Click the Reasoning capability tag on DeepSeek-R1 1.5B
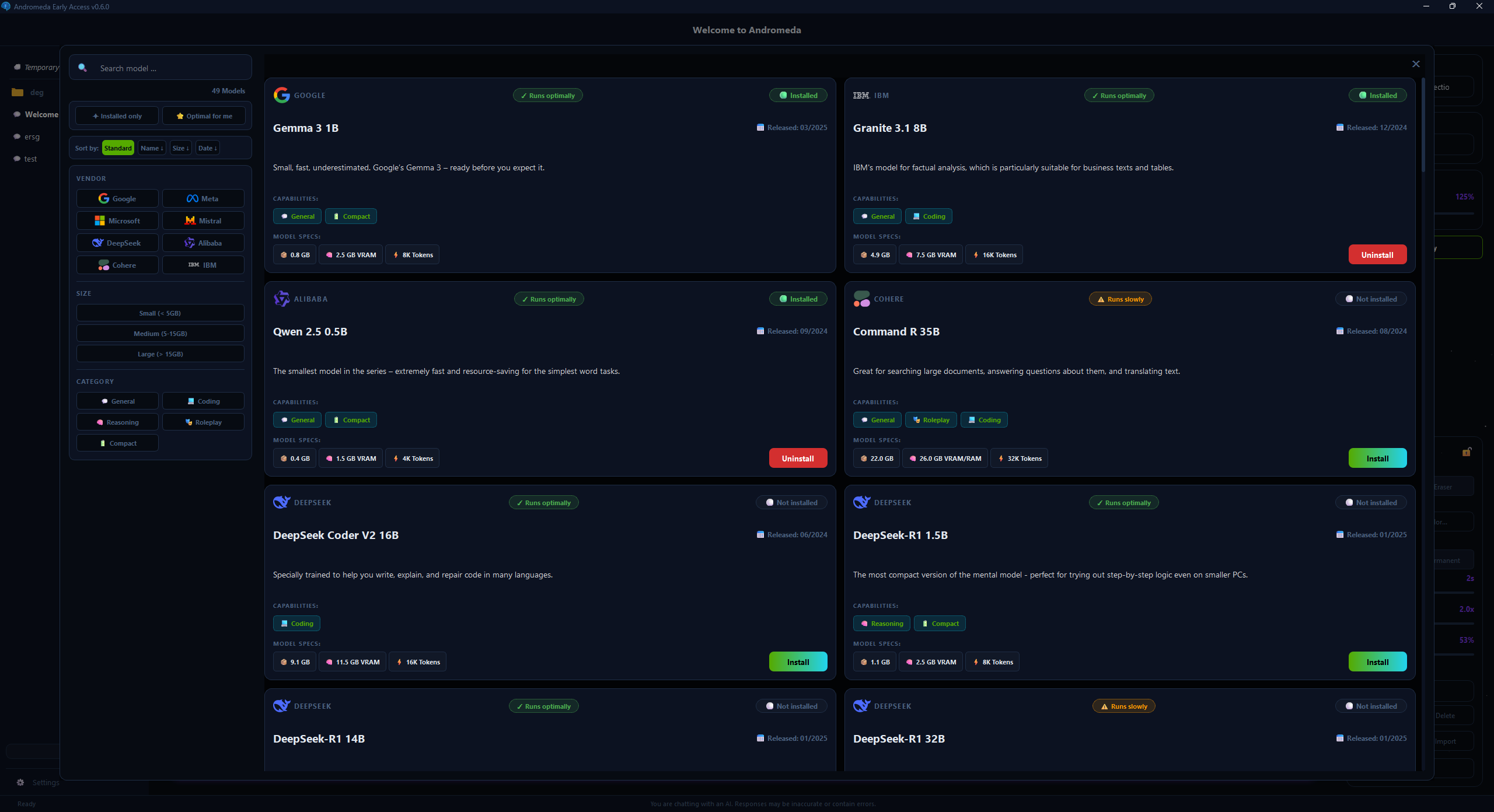 882,624
